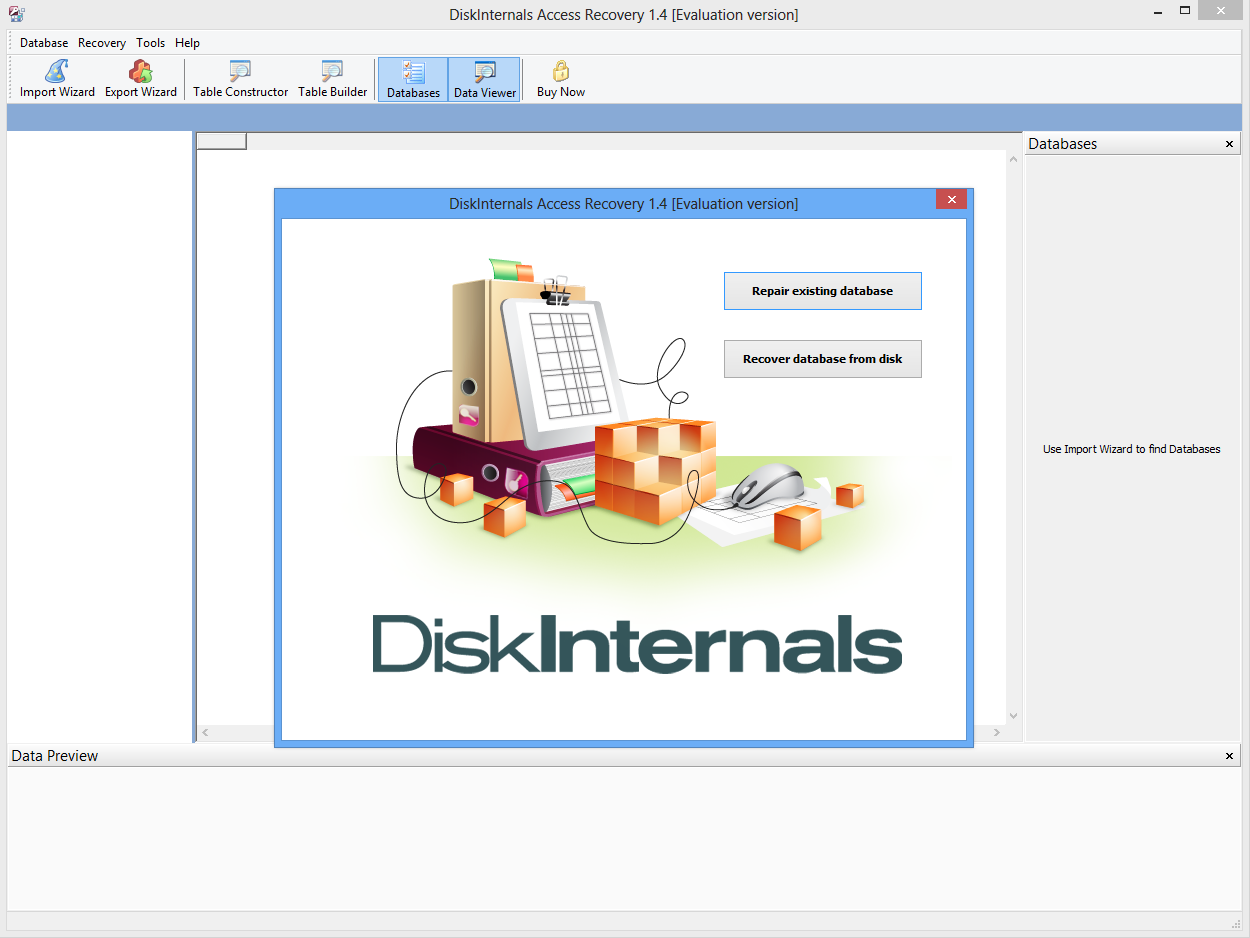Close the Data Preview panel
1250x938 pixels.
coord(1229,756)
